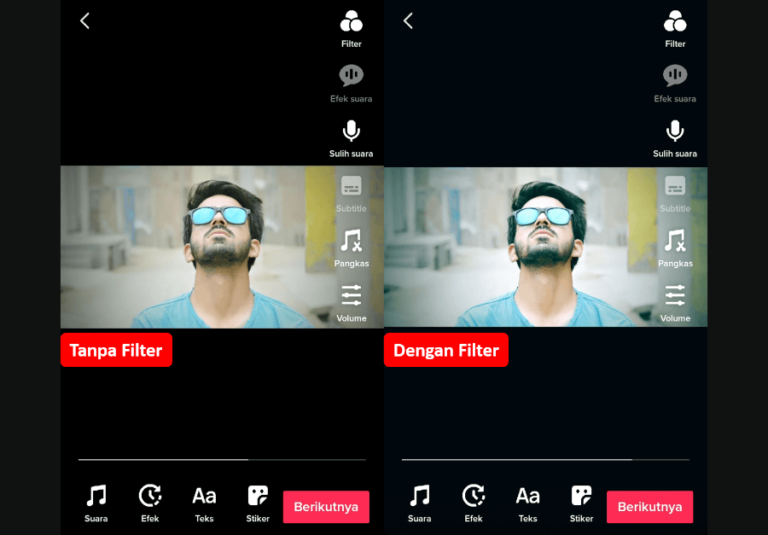Go back using right screen's back arrow
The height and width of the screenshot is (535, 768).
[x=408, y=21]
